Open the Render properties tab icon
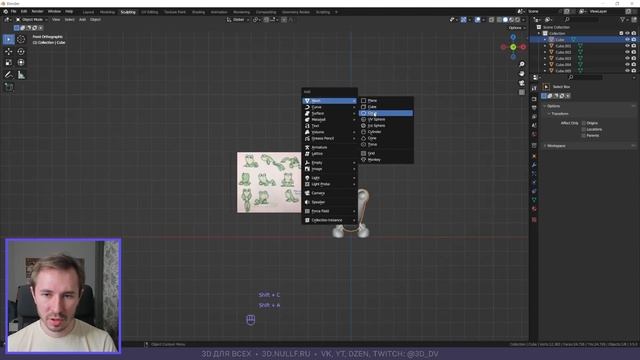 tap(534, 99)
